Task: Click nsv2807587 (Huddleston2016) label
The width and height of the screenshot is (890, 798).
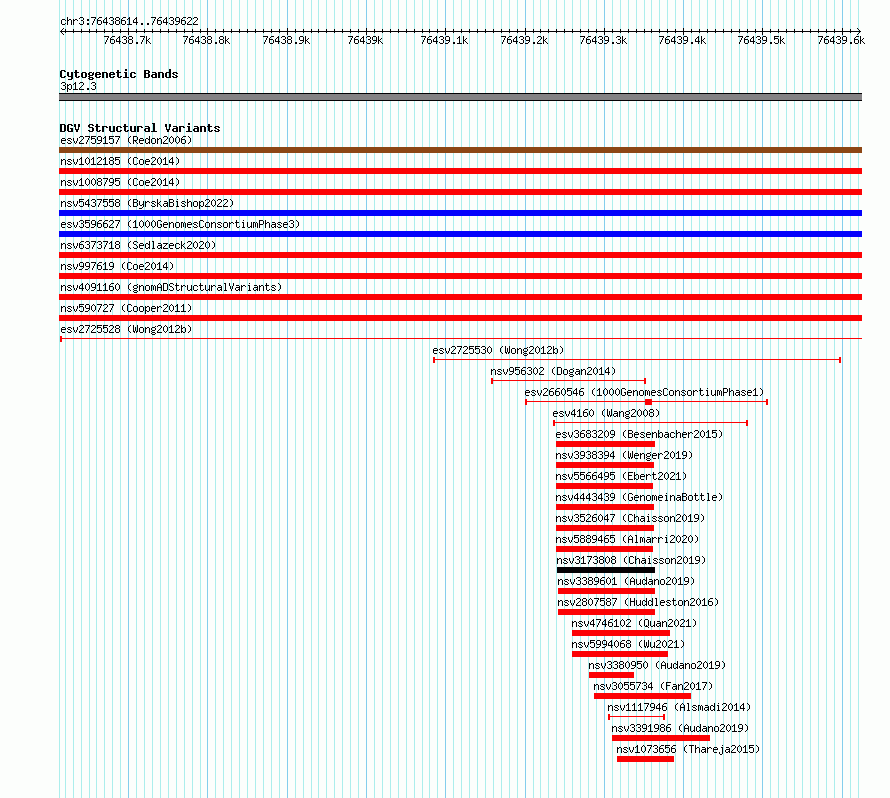Action: pos(638,602)
